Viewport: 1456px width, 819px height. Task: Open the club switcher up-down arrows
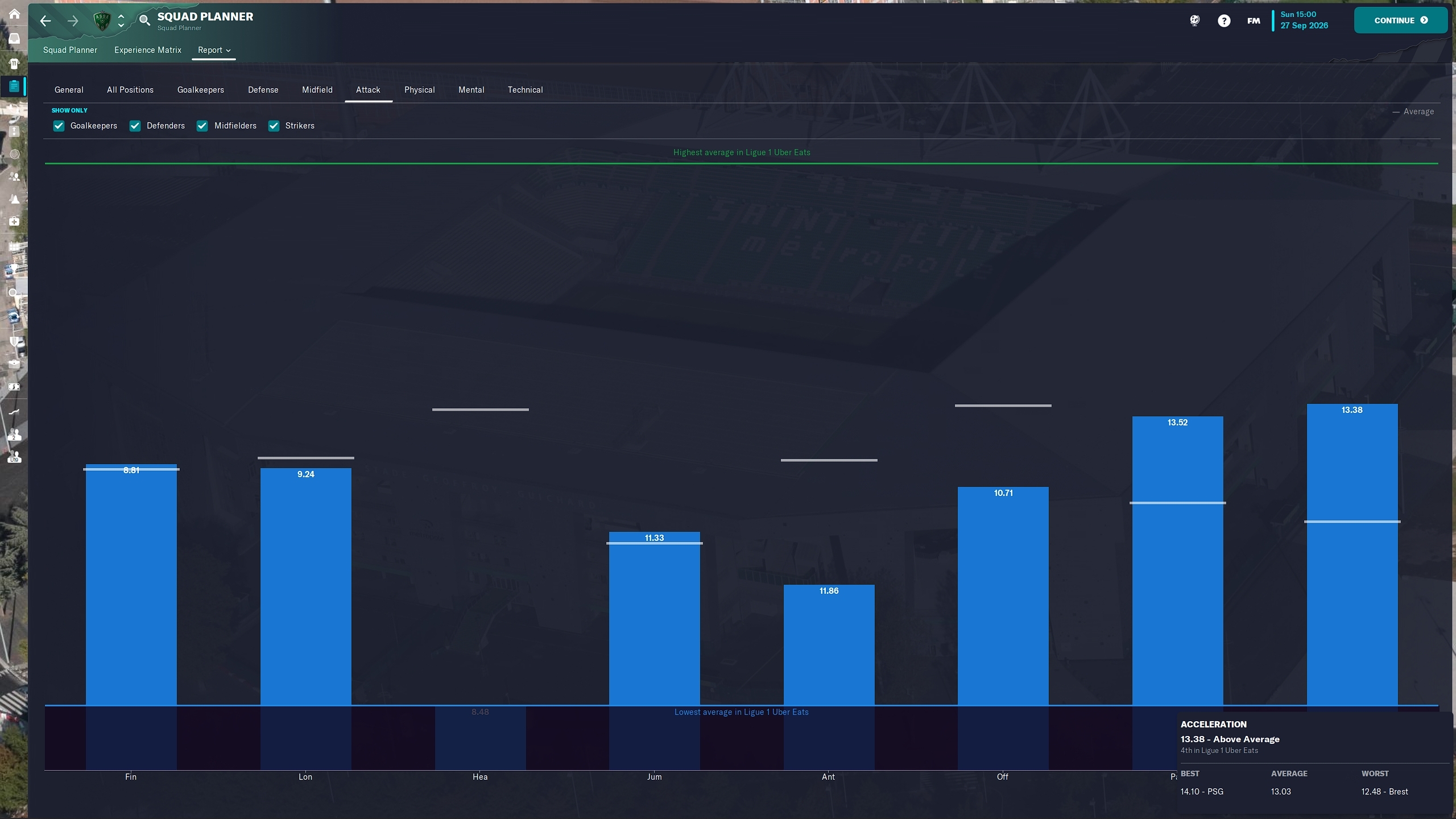pos(121,21)
